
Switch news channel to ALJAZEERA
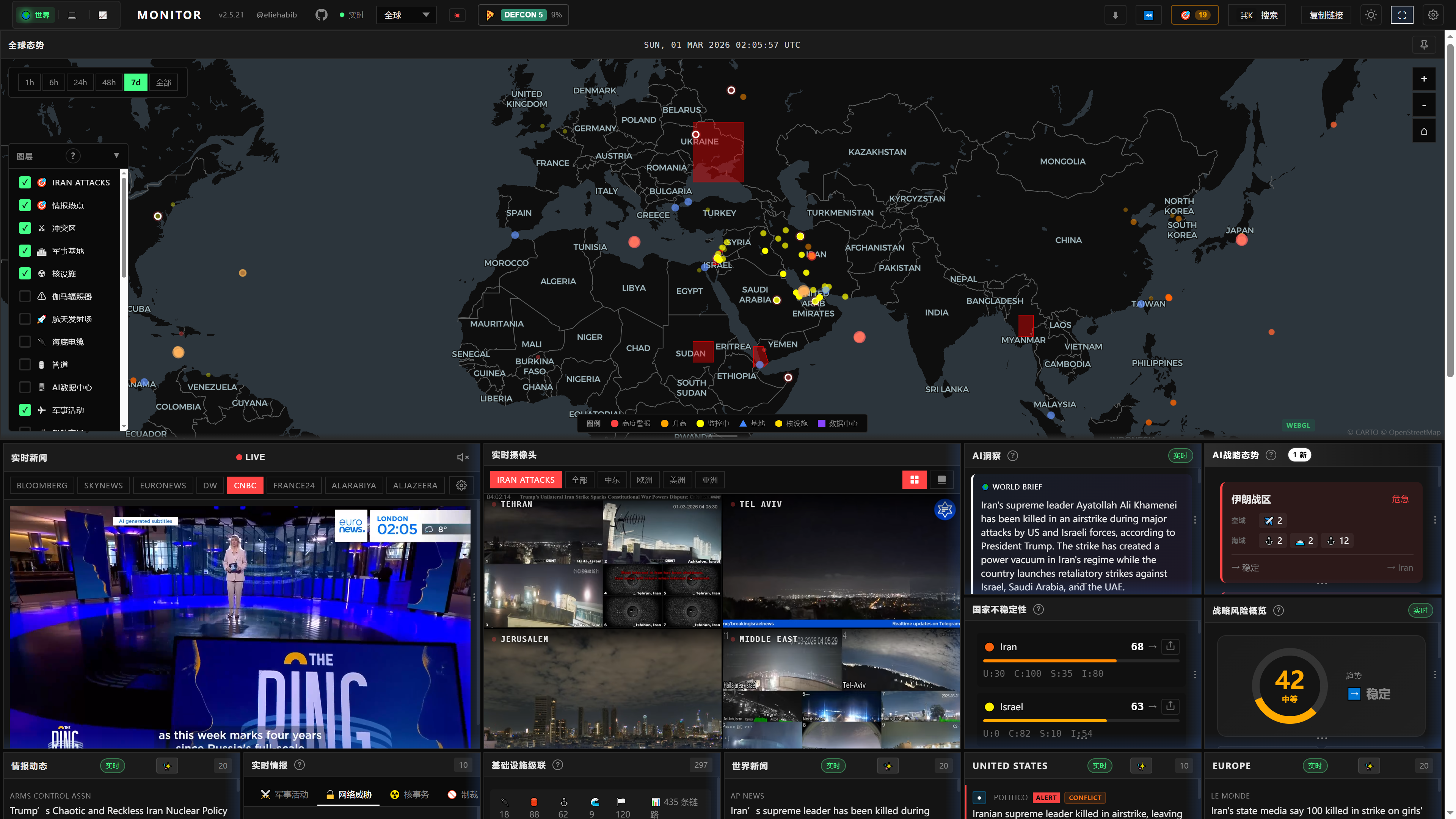[415, 485]
